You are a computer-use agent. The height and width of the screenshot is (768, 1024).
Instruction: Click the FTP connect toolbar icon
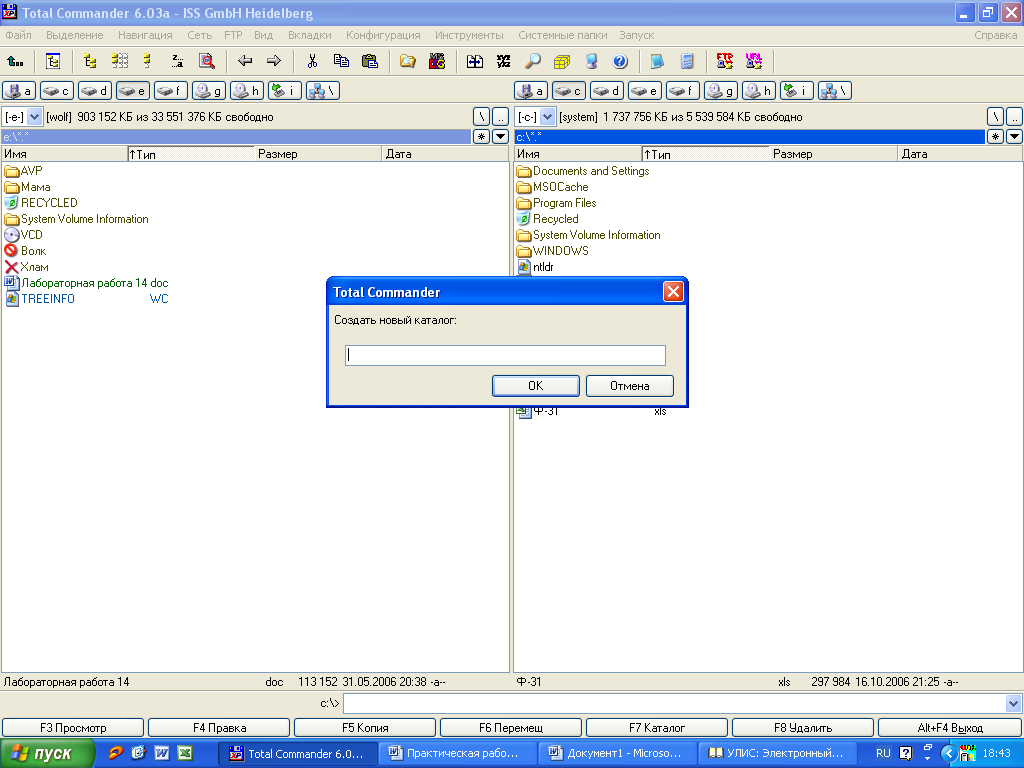(x=725, y=61)
